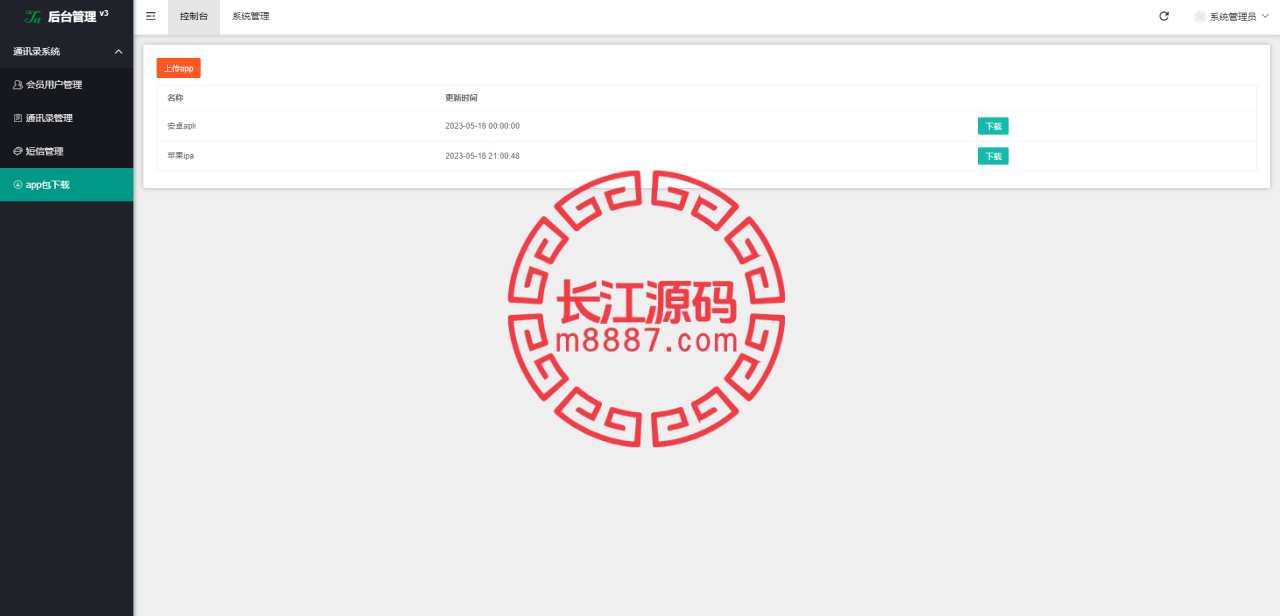Click the 上传app button
The height and width of the screenshot is (616, 1280).
tap(179, 68)
